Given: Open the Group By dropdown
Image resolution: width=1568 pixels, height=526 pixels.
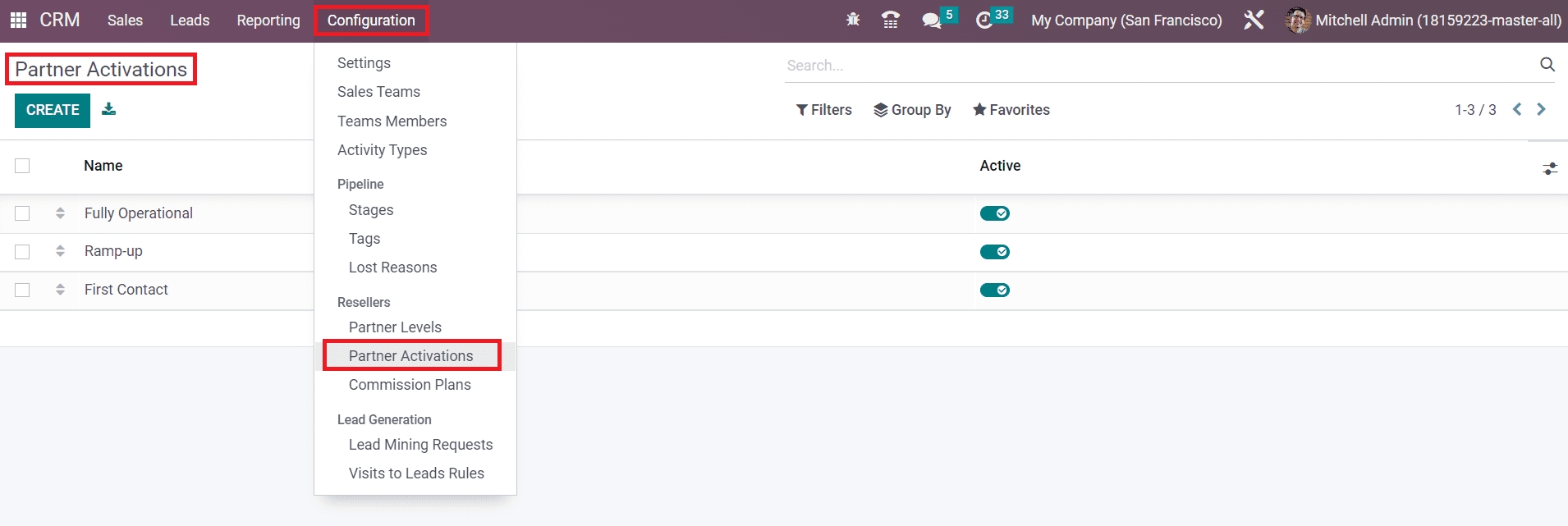Looking at the screenshot, I should pos(912,110).
